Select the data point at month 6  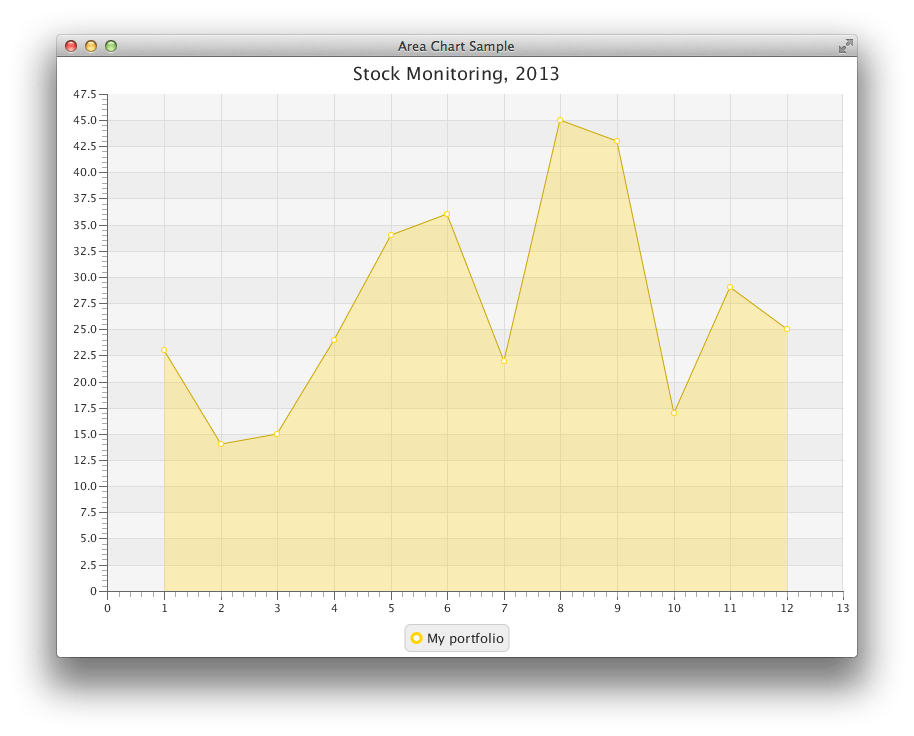[x=447, y=214]
